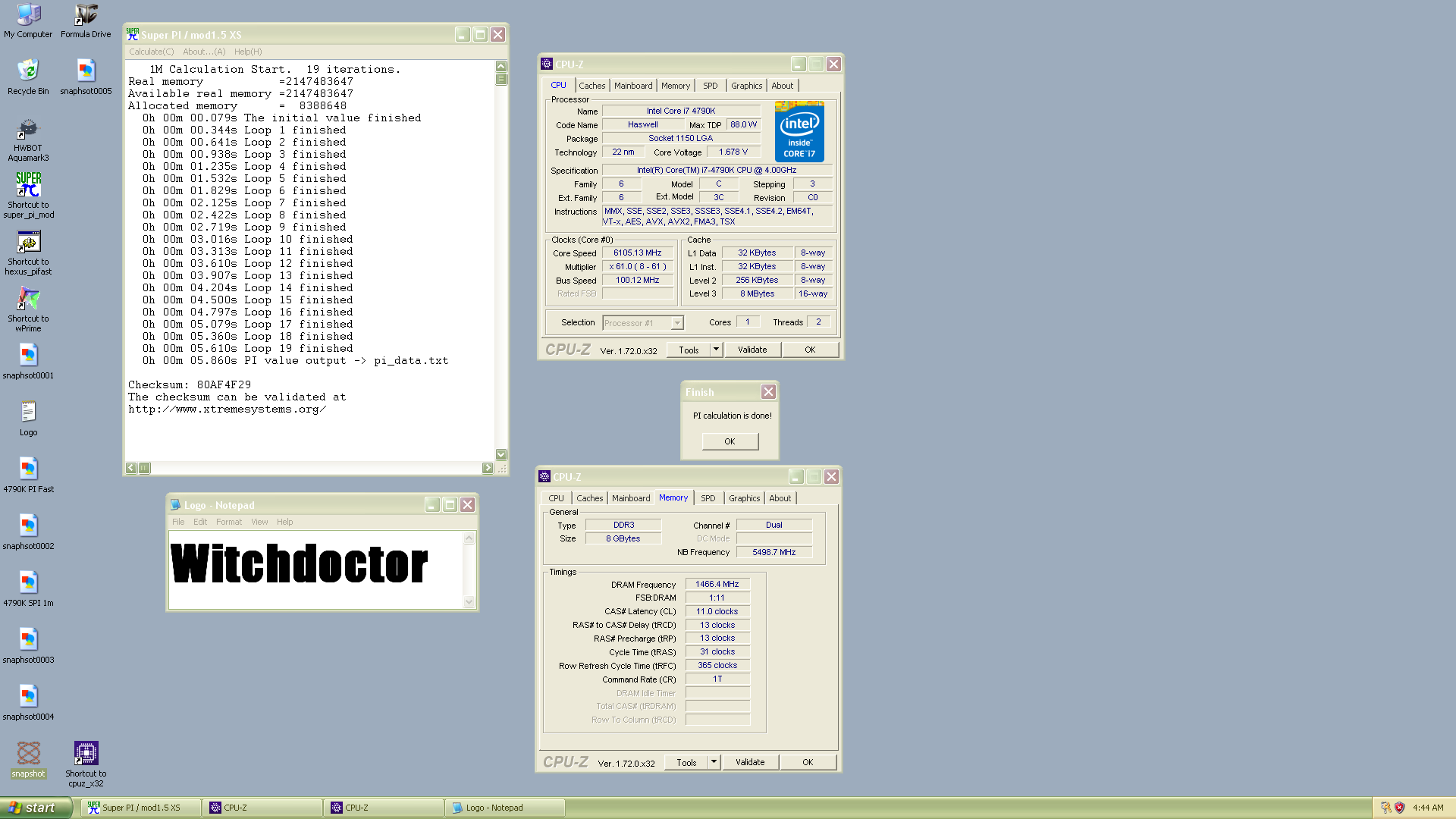
Task: Click the DRAM Frequency value field
Action: click(x=717, y=584)
